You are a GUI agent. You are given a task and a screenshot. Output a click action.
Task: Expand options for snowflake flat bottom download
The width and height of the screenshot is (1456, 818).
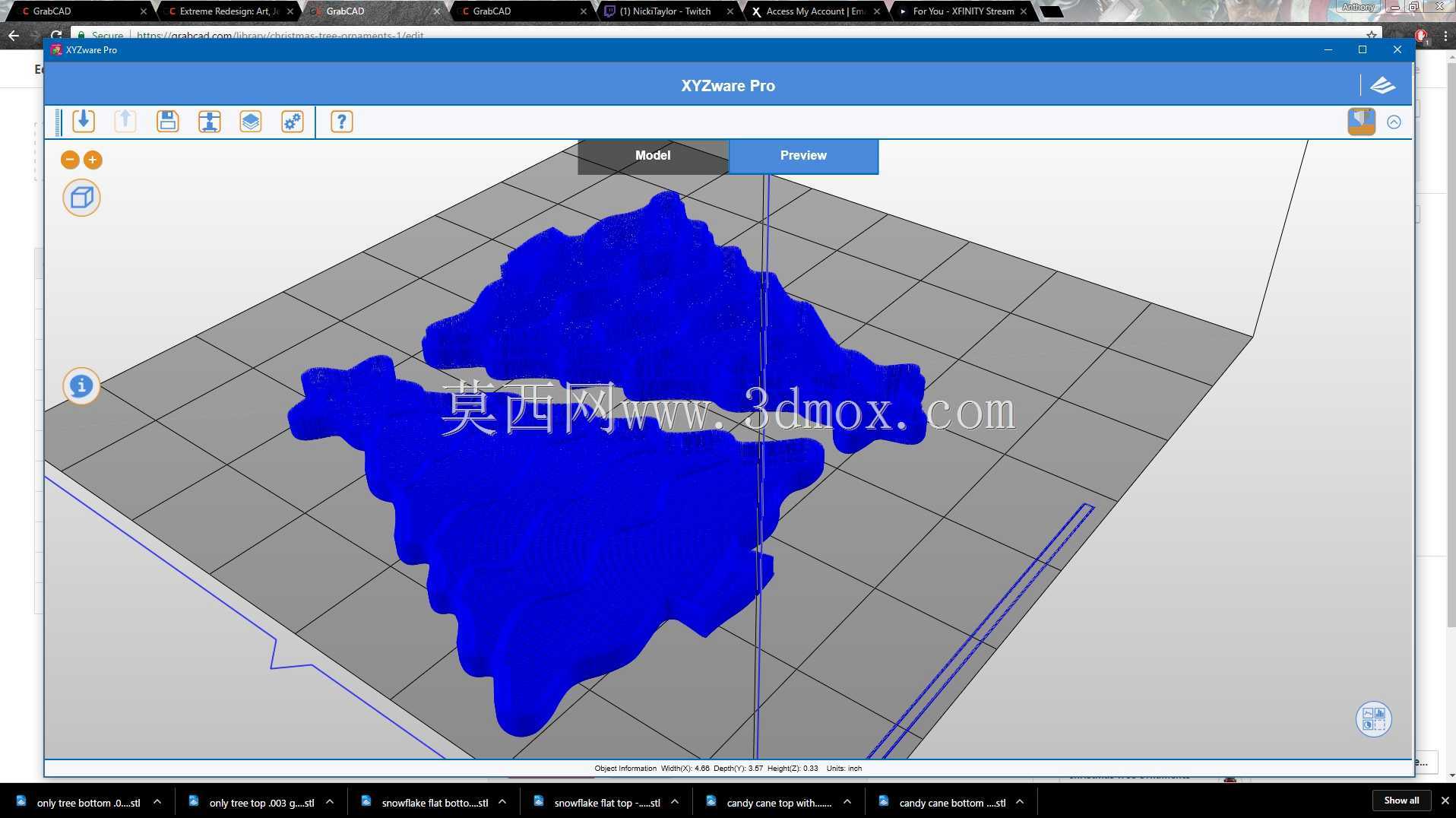coord(502,802)
